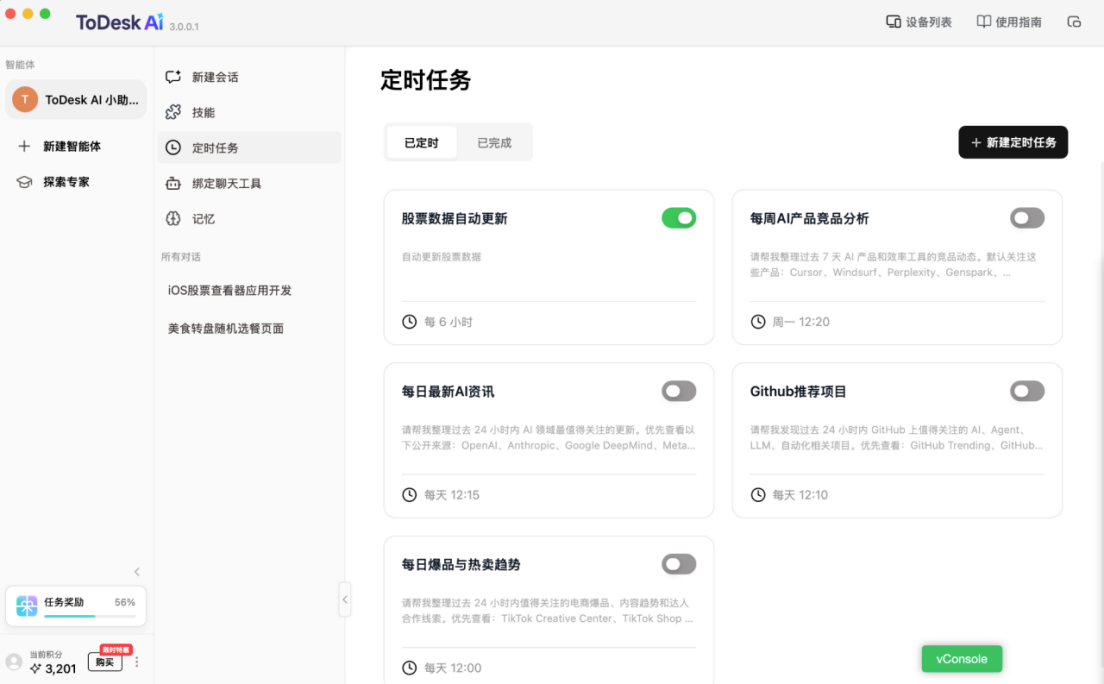Open 绑定聊天工具 menu item
The height and width of the screenshot is (684, 1104).
point(249,183)
